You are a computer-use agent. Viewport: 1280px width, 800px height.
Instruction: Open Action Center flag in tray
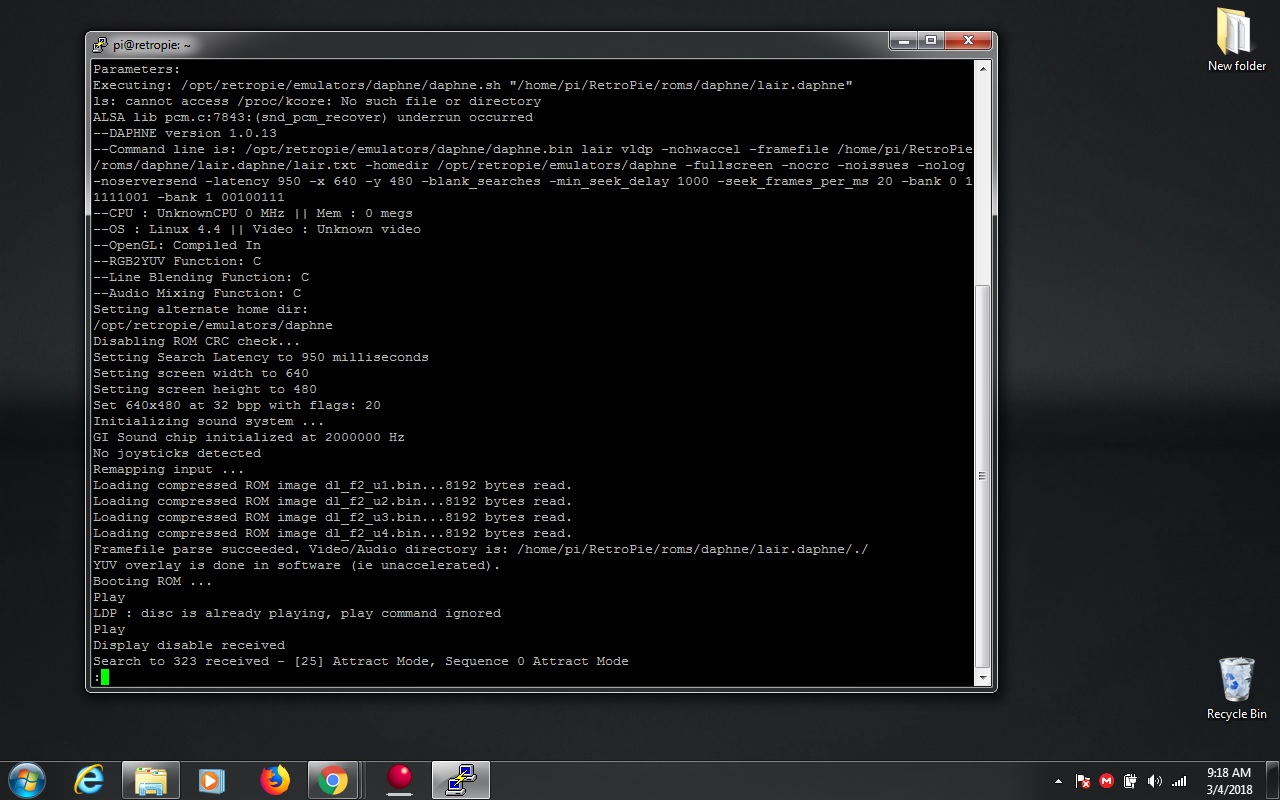1082,781
